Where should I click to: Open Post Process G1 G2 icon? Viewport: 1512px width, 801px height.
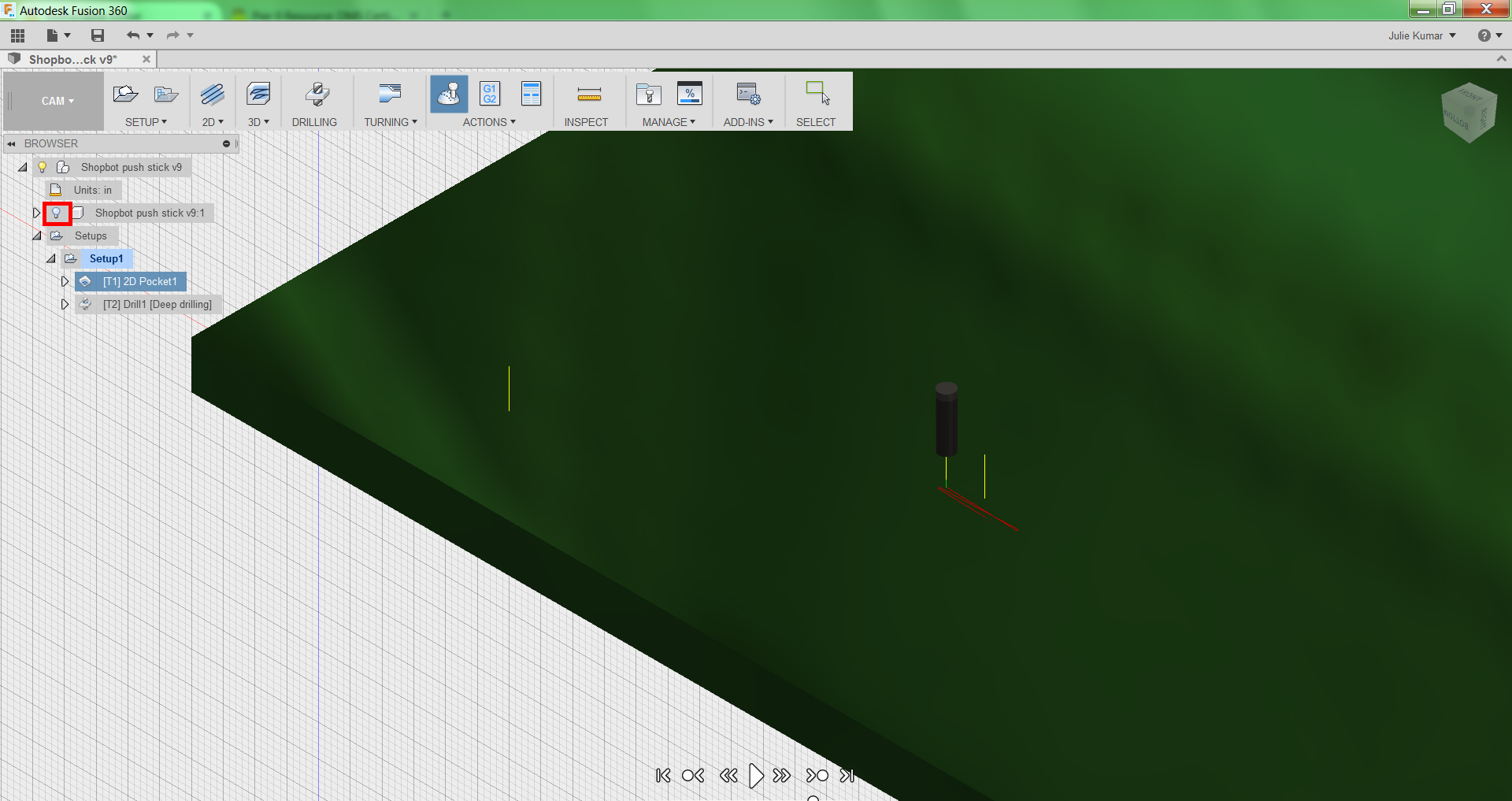[490, 94]
